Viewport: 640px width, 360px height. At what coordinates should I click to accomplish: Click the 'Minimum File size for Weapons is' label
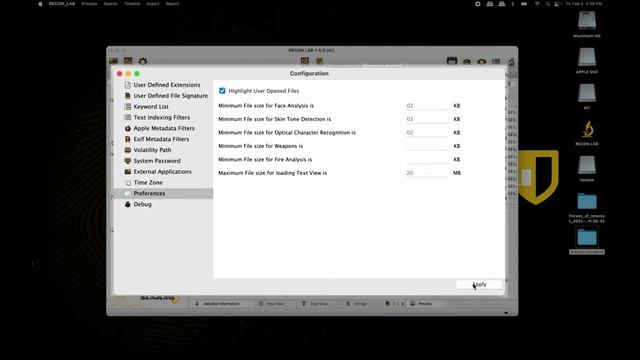coord(260,146)
